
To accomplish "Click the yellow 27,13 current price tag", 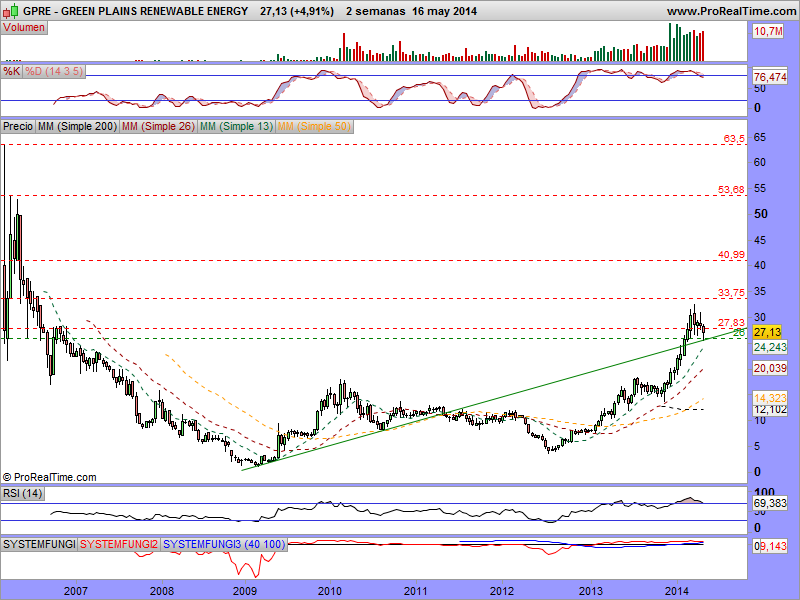I will [767, 332].
